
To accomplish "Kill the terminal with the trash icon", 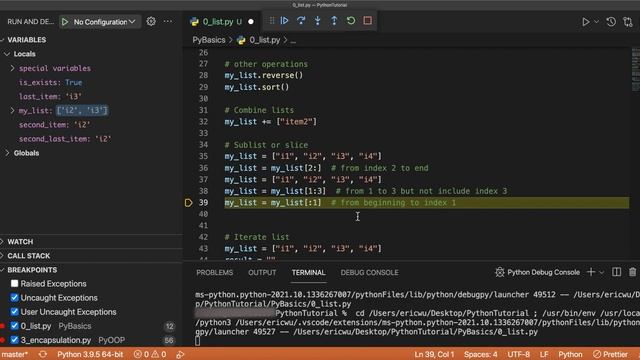I will 632,272.
